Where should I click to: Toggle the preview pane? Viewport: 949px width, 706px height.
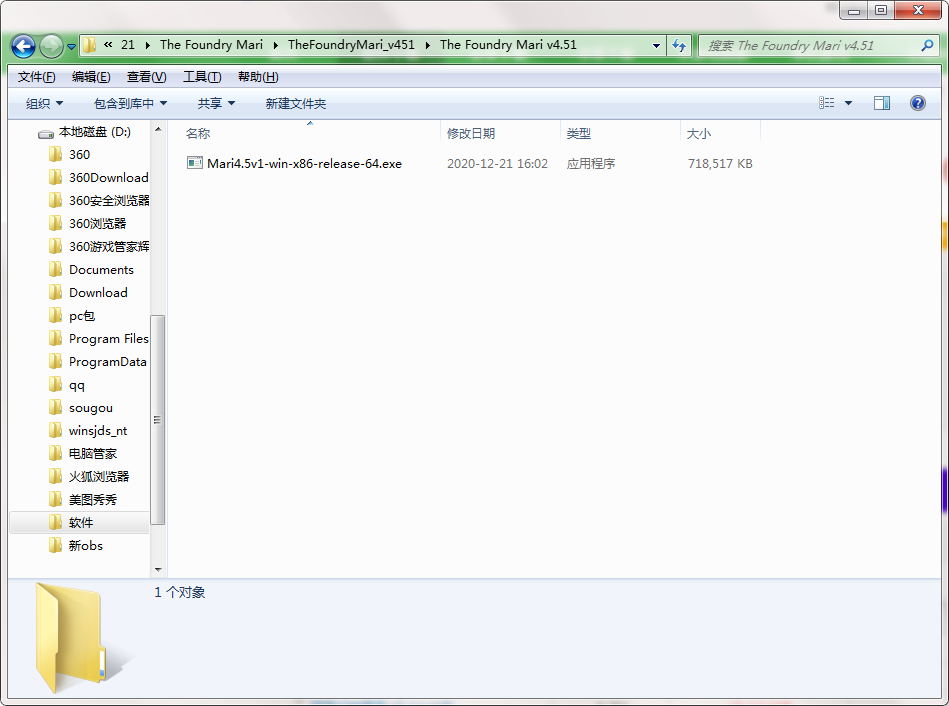(x=881, y=103)
